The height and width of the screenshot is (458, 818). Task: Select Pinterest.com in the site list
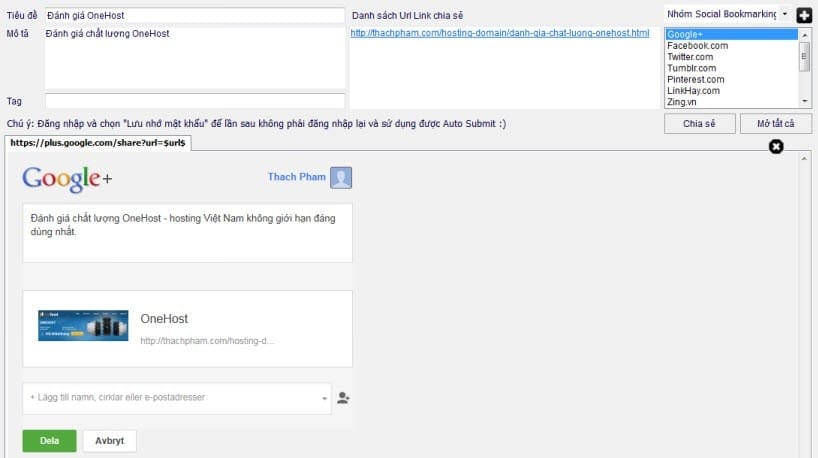click(x=732, y=79)
